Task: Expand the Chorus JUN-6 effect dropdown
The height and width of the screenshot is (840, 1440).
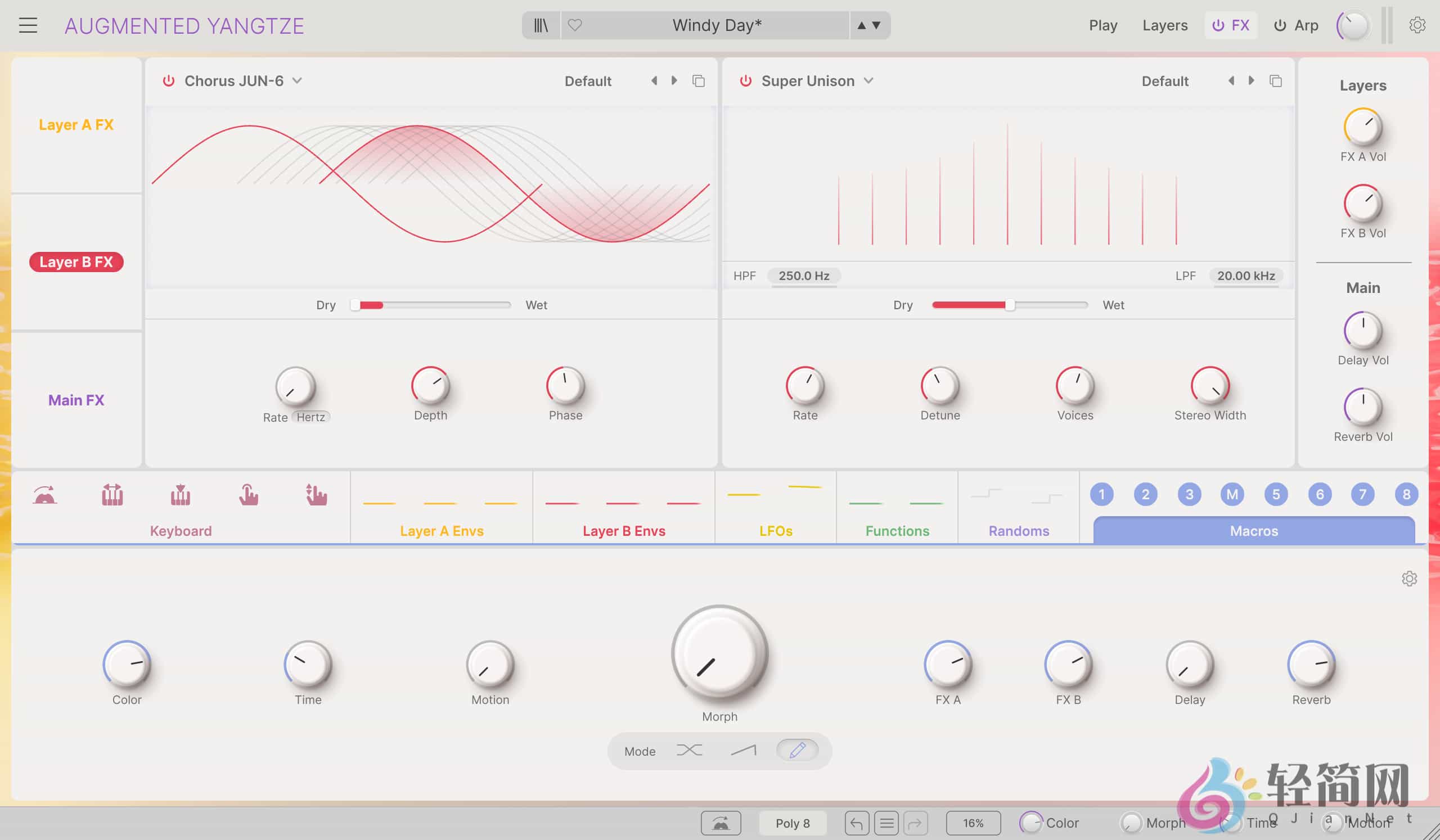Action: 297,80
